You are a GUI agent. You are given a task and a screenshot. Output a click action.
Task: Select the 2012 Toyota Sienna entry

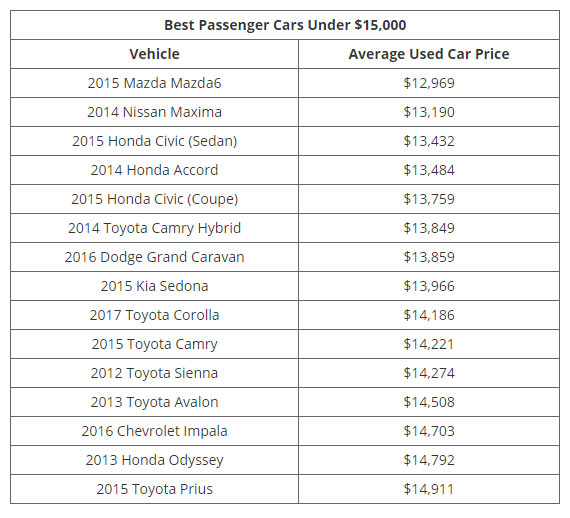click(154, 373)
